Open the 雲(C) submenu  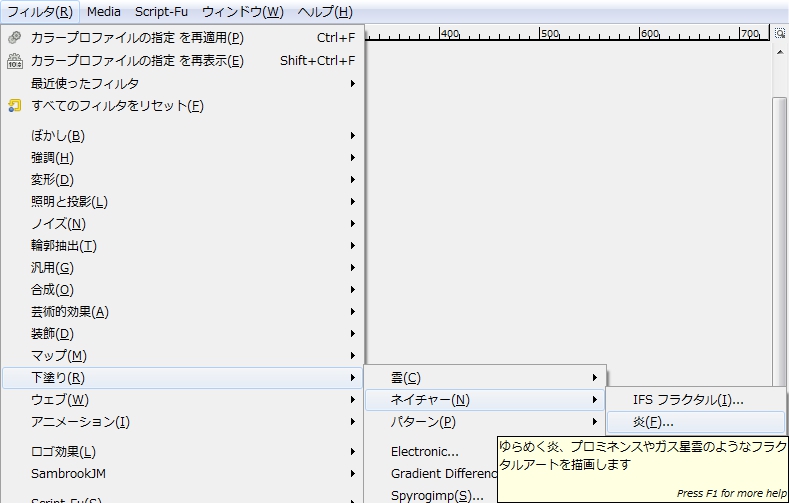pyautogui.click(x=485, y=378)
